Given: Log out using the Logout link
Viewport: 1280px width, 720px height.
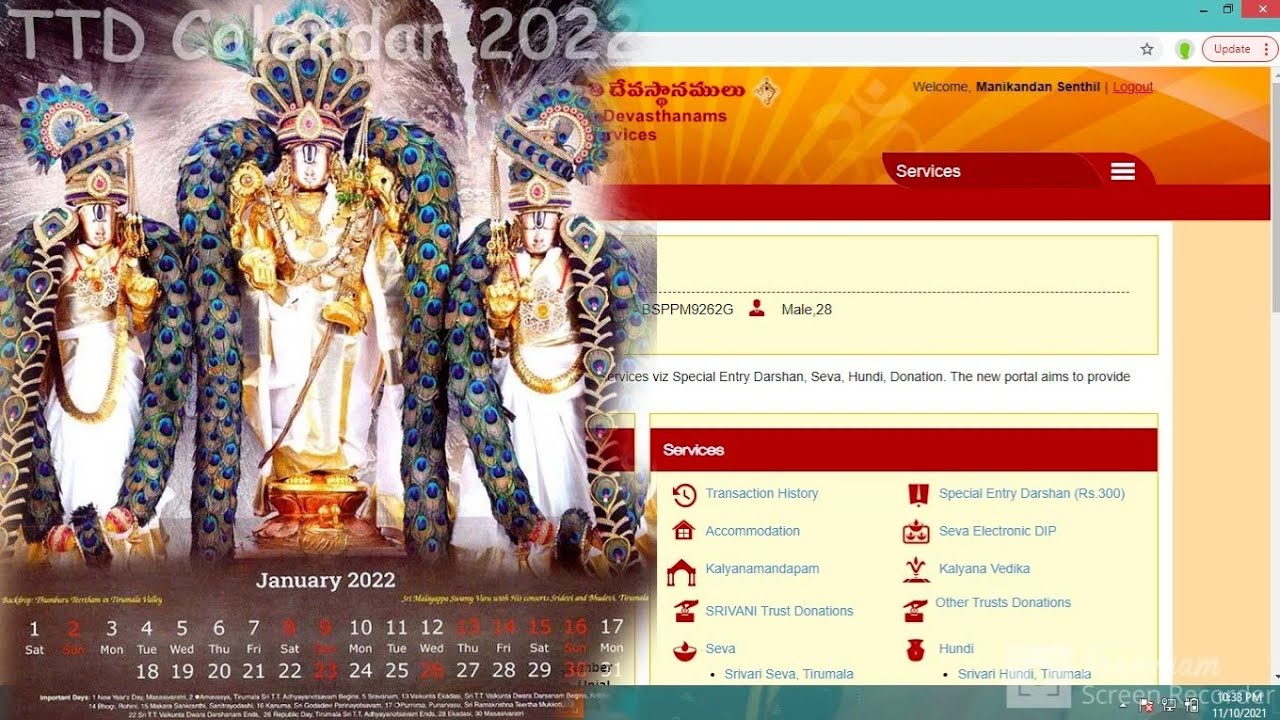Looking at the screenshot, I should pos(1133,87).
